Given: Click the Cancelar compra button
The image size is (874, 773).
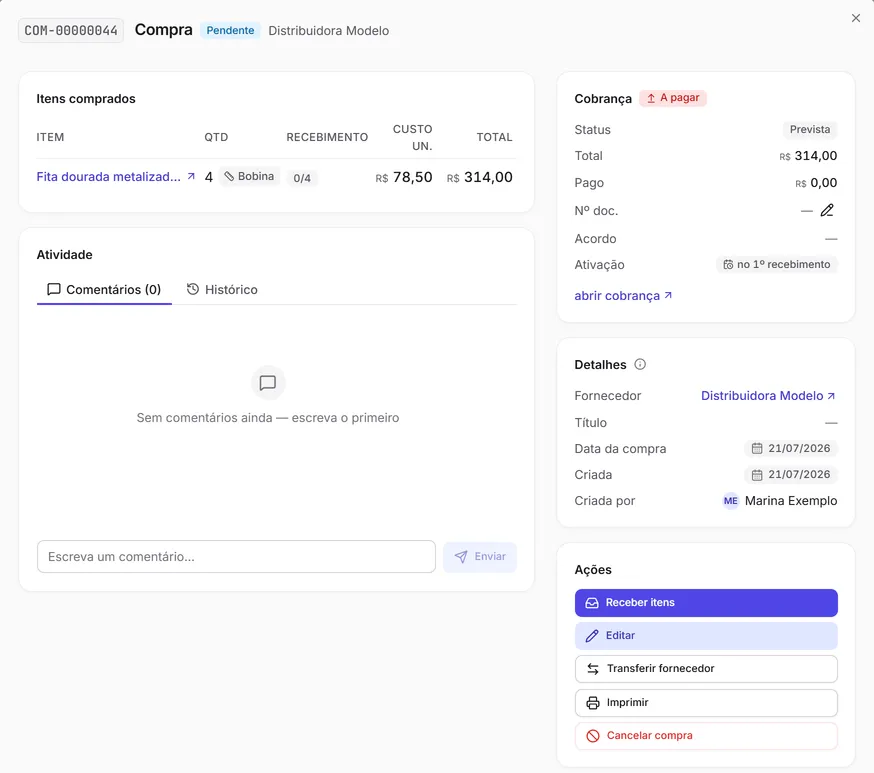Looking at the screenshot, I should pos(706,736).
